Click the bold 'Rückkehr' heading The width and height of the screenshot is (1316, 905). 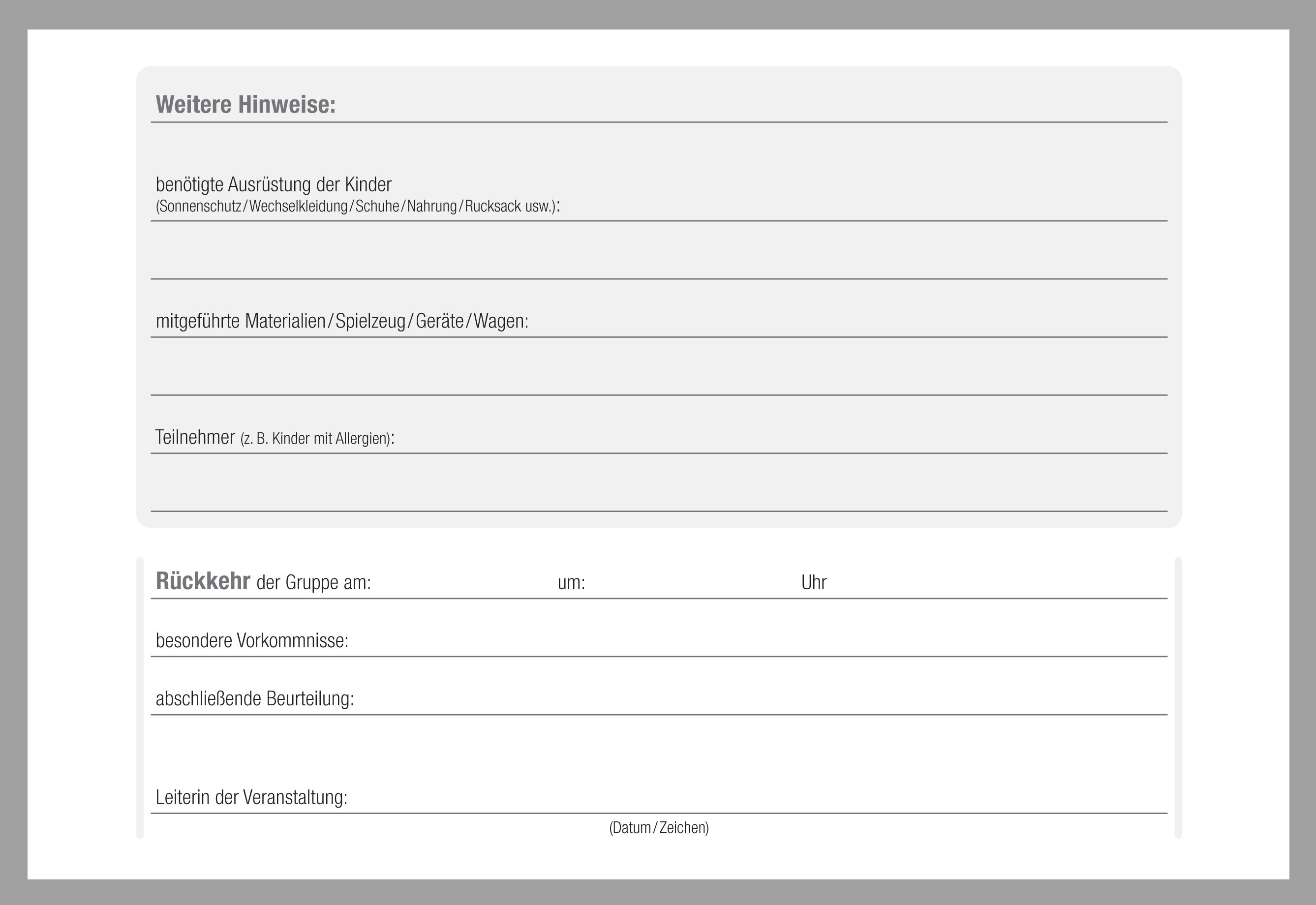tap(203, 581)
